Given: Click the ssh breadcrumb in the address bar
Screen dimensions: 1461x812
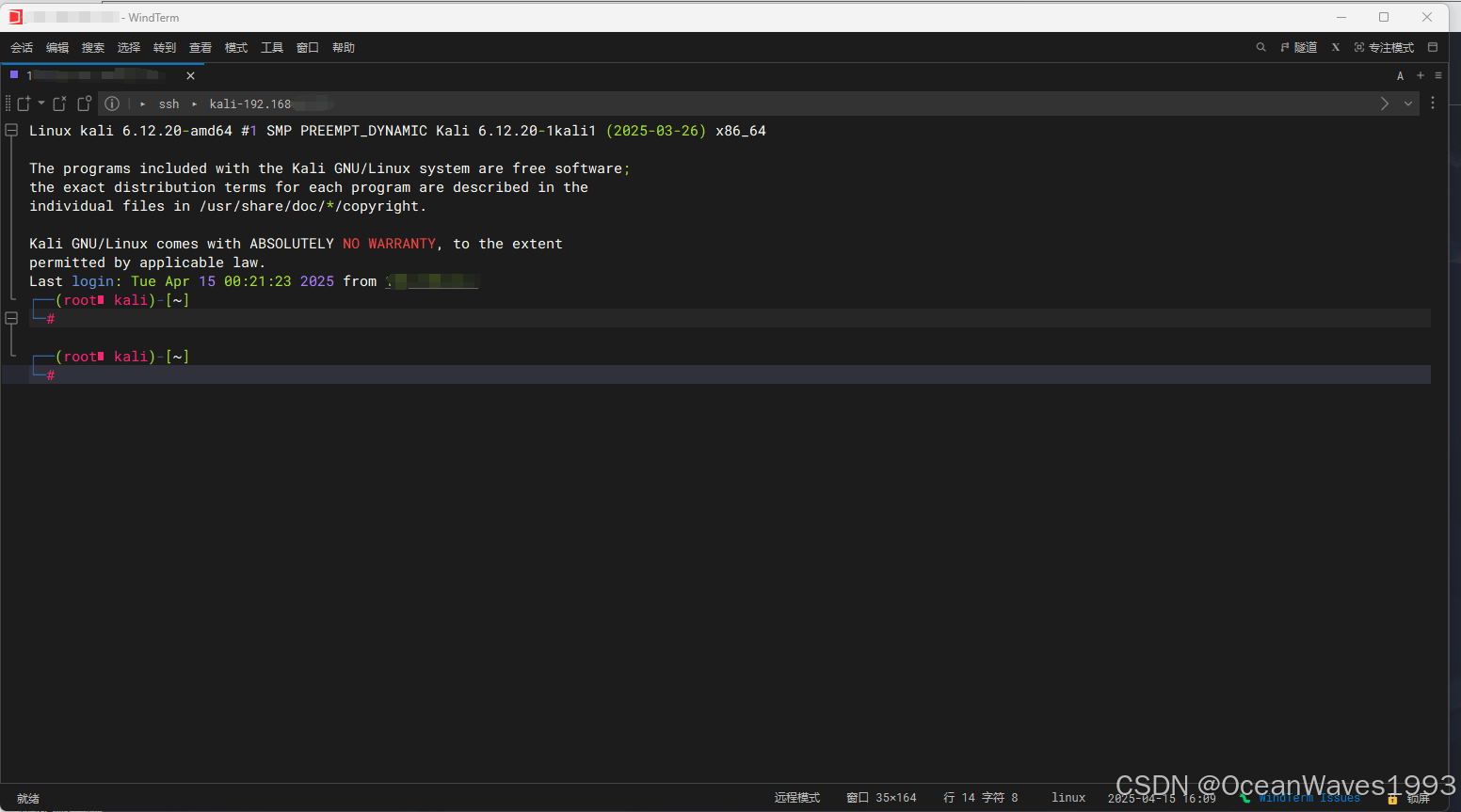Looking at the screenshot, I should pyautogui.click(x=169, y=103).
